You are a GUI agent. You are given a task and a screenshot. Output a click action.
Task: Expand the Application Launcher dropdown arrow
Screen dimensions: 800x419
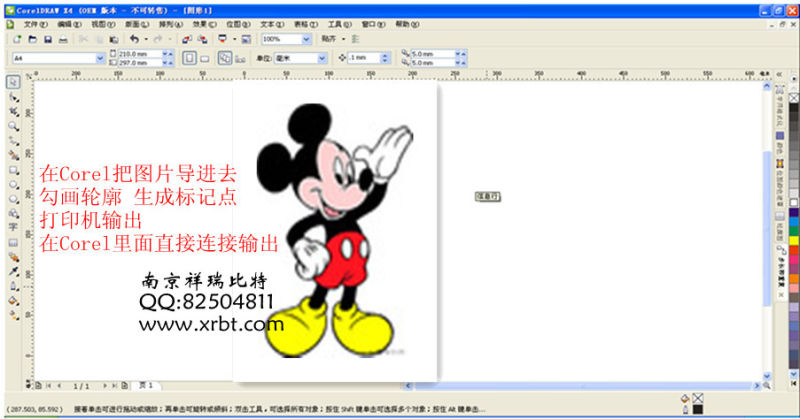click(234, 39)
